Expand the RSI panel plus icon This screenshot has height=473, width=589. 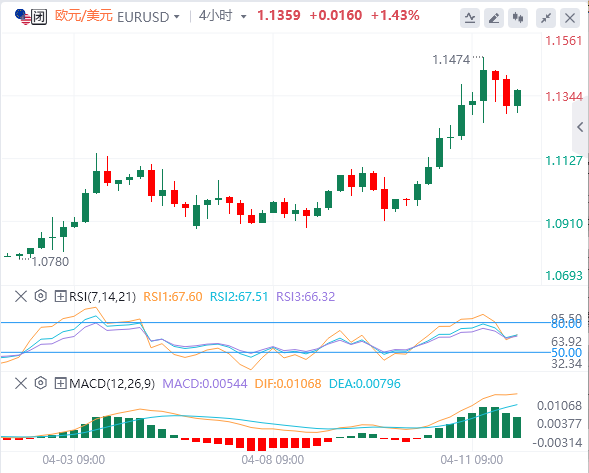(60, 296)
